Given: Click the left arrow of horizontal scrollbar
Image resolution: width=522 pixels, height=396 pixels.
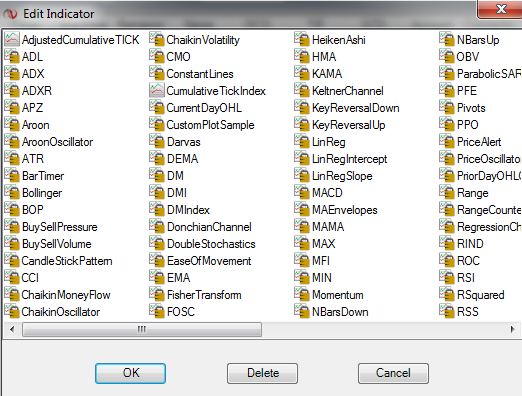Looking at the screenshot, I should 12,329.
